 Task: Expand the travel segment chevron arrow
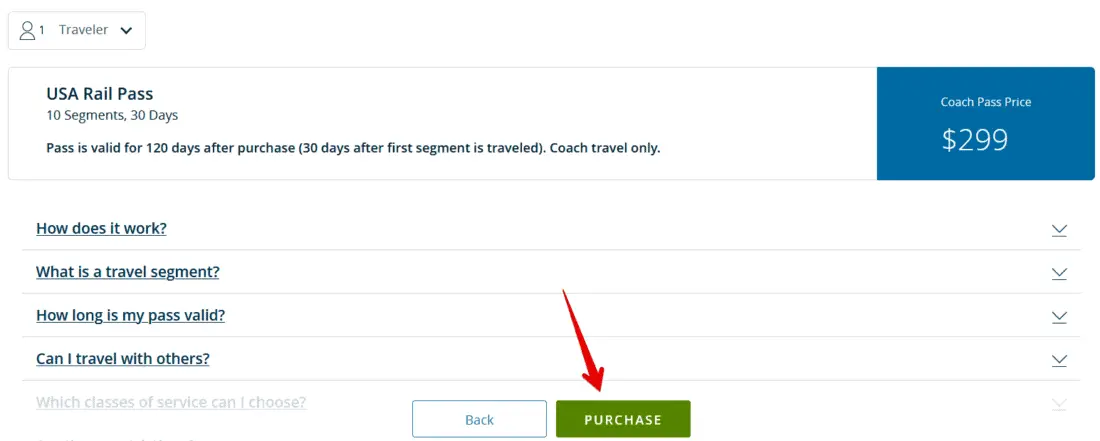pos(1059,273)
